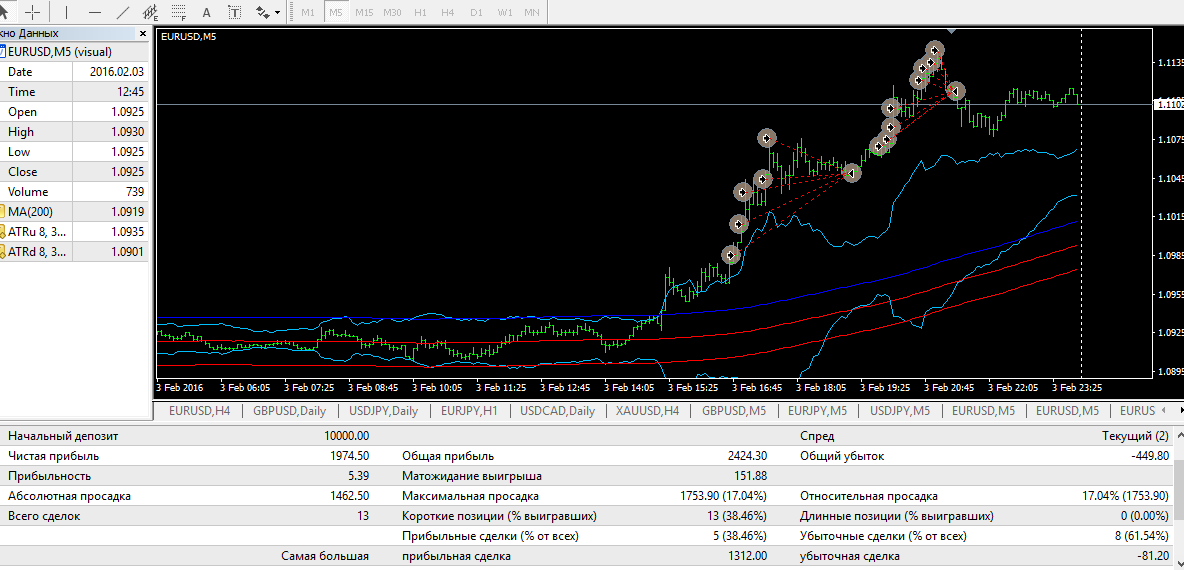1184x570 pixels.
Task: Click largest profit trade value 1312.00
Action: (x=748, y=556)
